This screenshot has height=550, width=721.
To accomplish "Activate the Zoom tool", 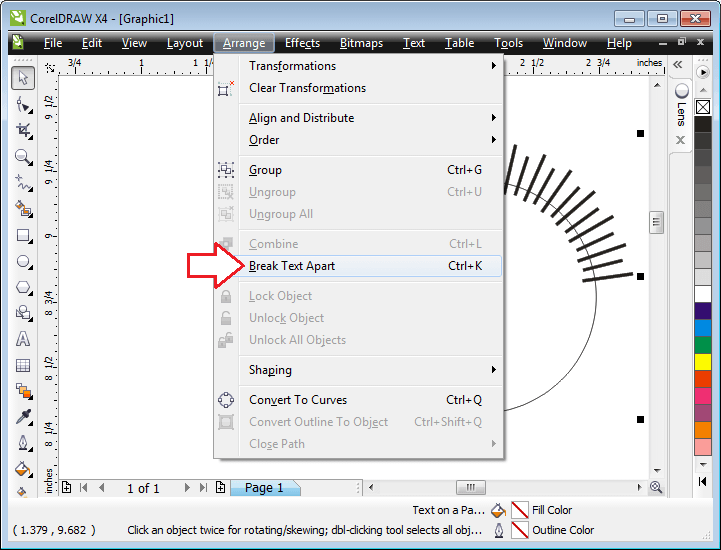I will tap(23, 156).
